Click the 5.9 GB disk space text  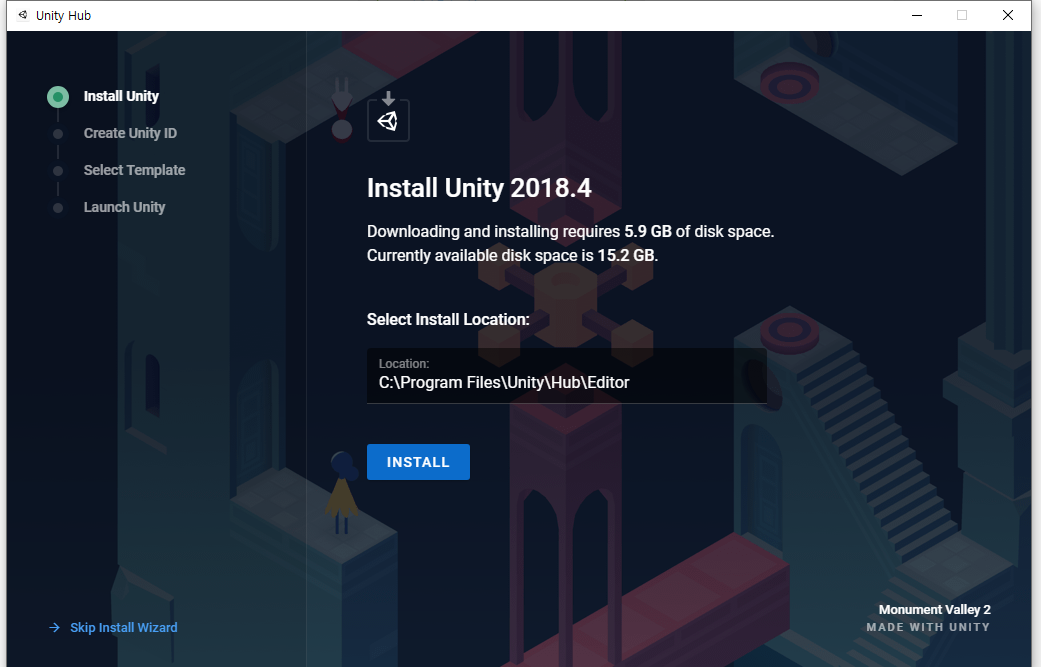[x=647, y=232]
